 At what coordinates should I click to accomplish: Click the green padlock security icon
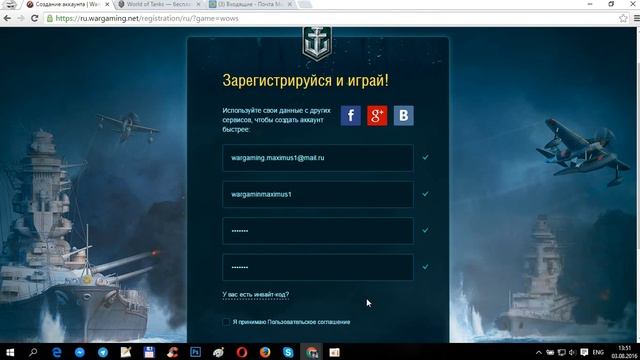pos(50,18)
